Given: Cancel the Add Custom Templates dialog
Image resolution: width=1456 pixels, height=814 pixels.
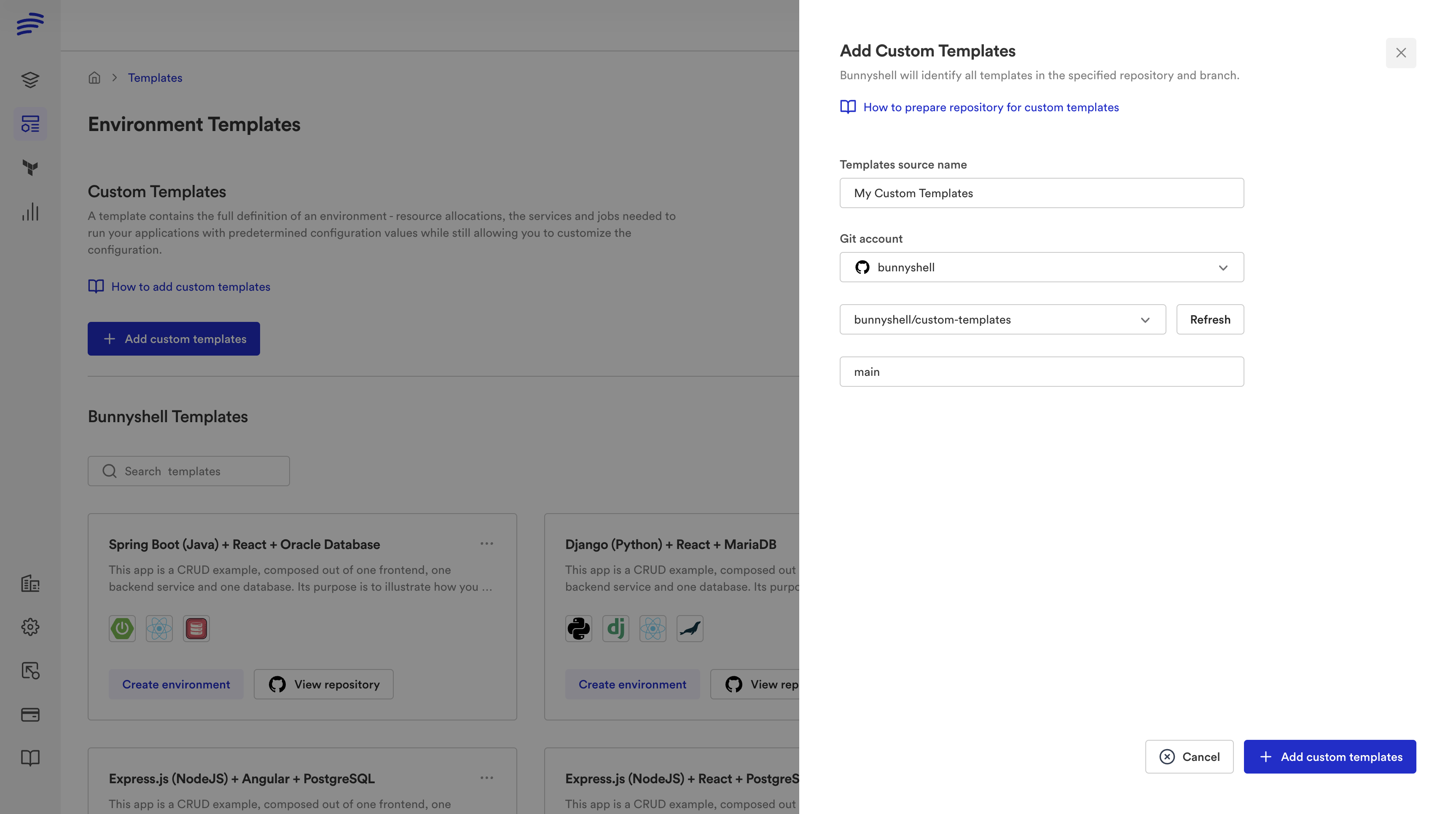Looking at the screenshot, I should point(1189,756).
